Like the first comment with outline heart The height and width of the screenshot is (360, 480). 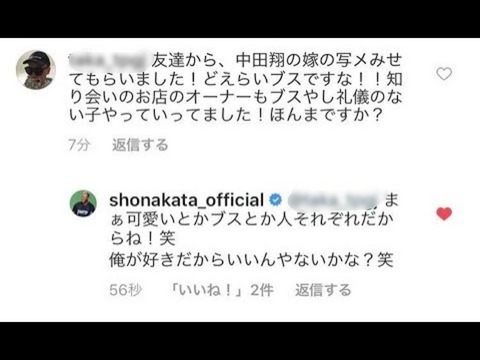444,74
